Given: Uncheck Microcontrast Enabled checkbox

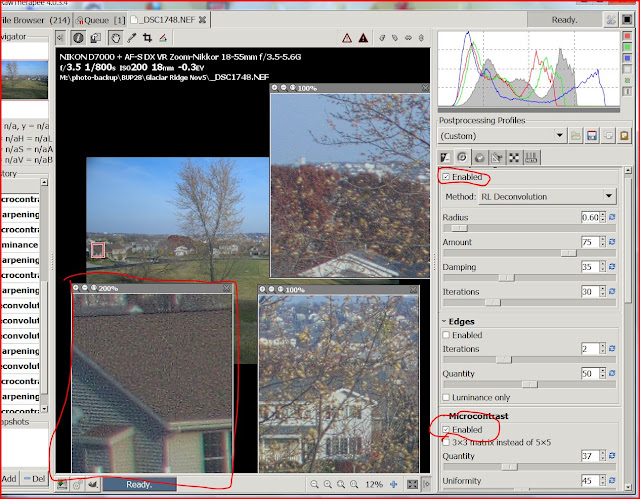Looking at the screenshot, I should click(x=446, y=430).
